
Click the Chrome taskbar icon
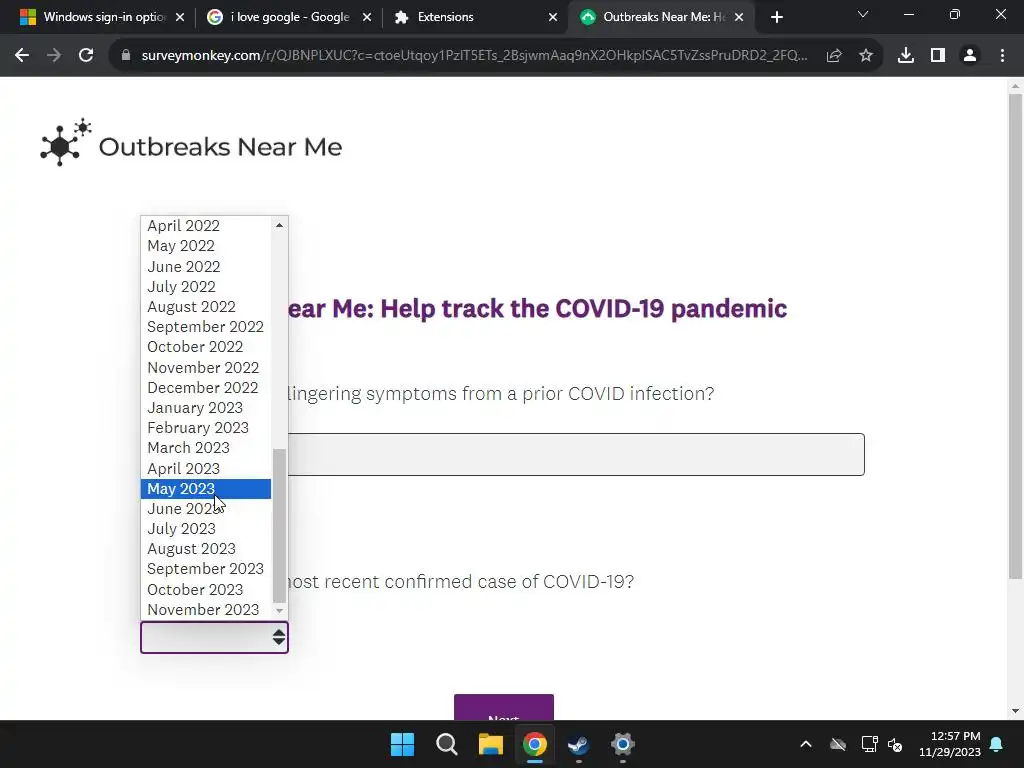pos(535,744)
